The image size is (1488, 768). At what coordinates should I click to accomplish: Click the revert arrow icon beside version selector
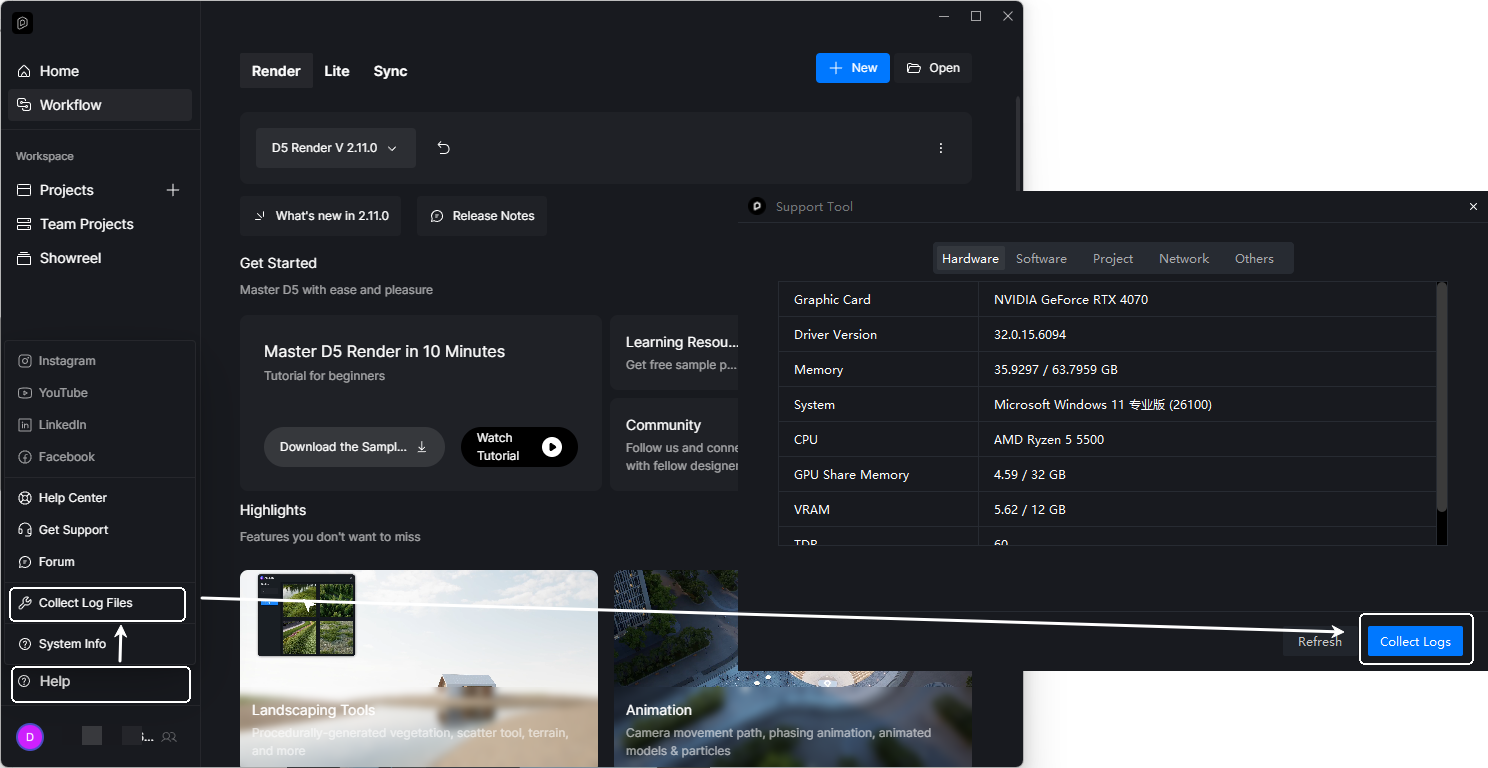[x=444, y=148]
